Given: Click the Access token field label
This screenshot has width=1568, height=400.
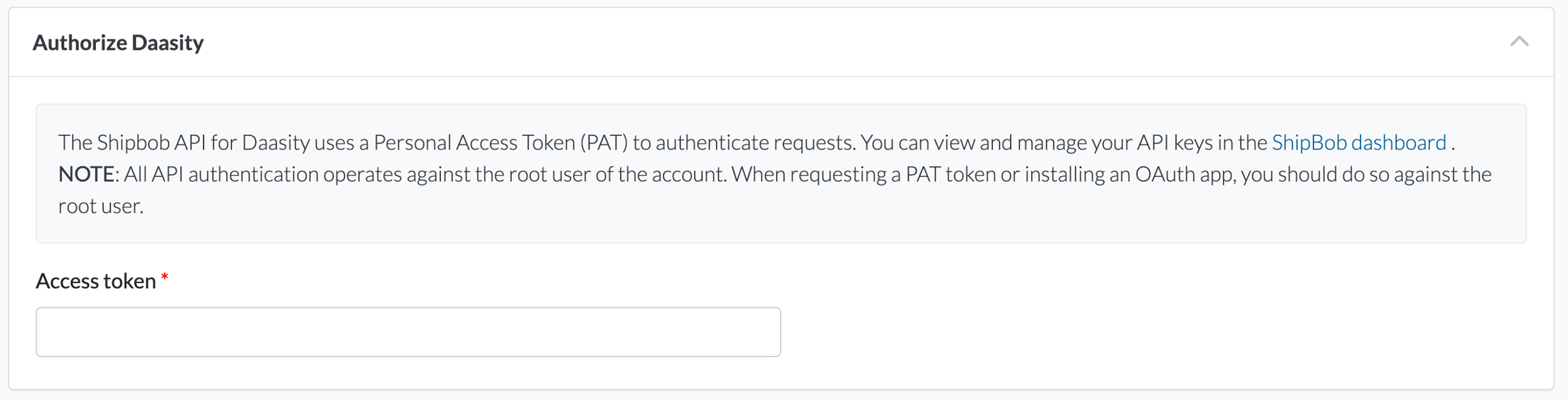Looking at the screenshot, I should (x=96, y=281).
